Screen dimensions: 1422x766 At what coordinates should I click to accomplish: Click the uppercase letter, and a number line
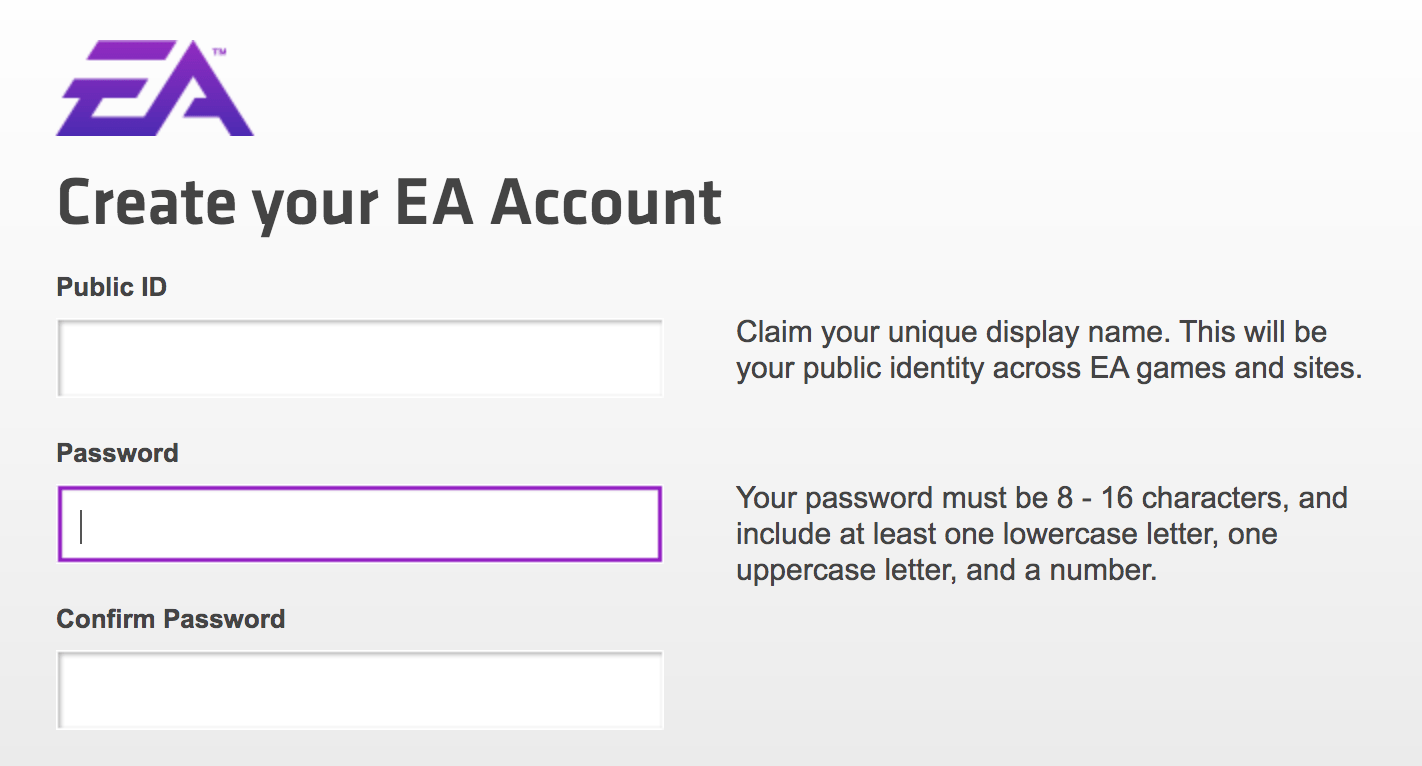click(x=946, y=570)
